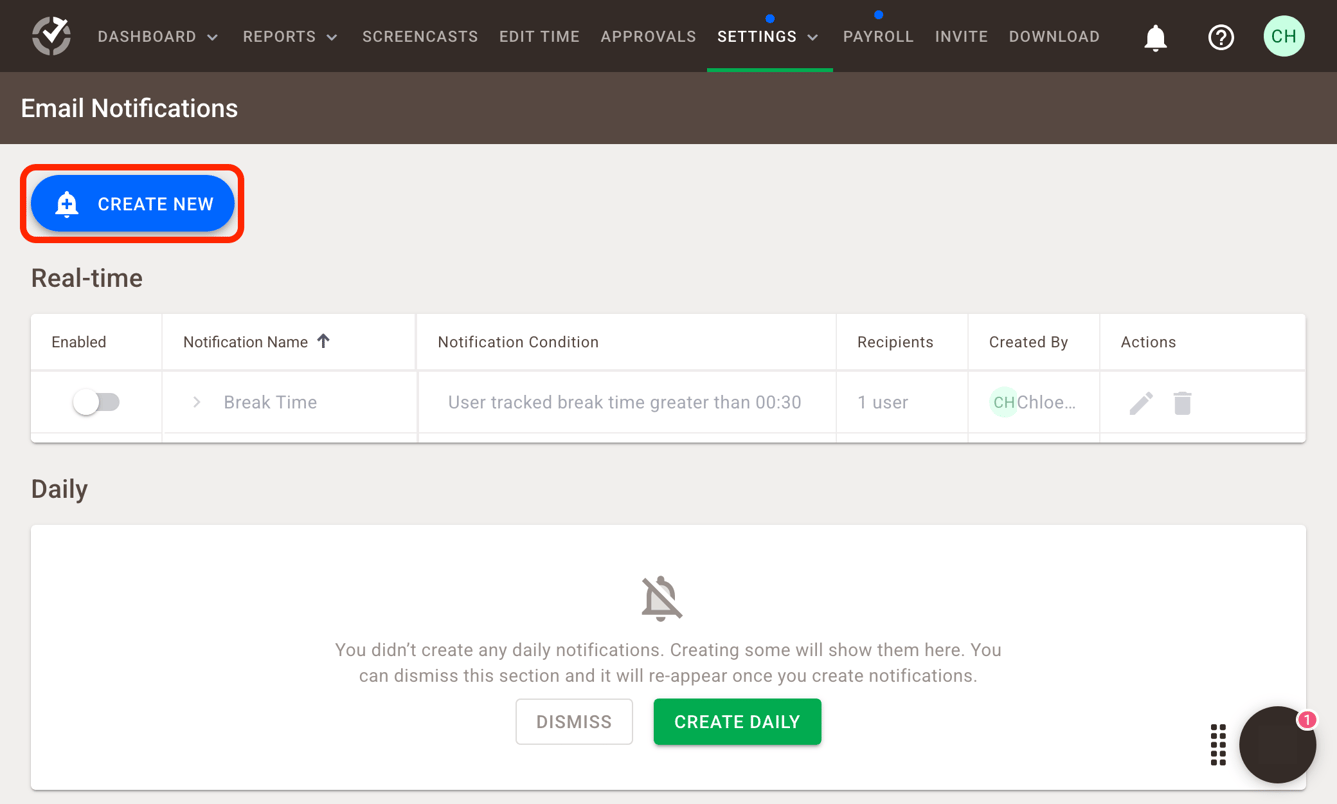Delete Break Time using the trash icon
Image resolution: width=1337 pixels, height=804 pixels.
coord(1183,402)
